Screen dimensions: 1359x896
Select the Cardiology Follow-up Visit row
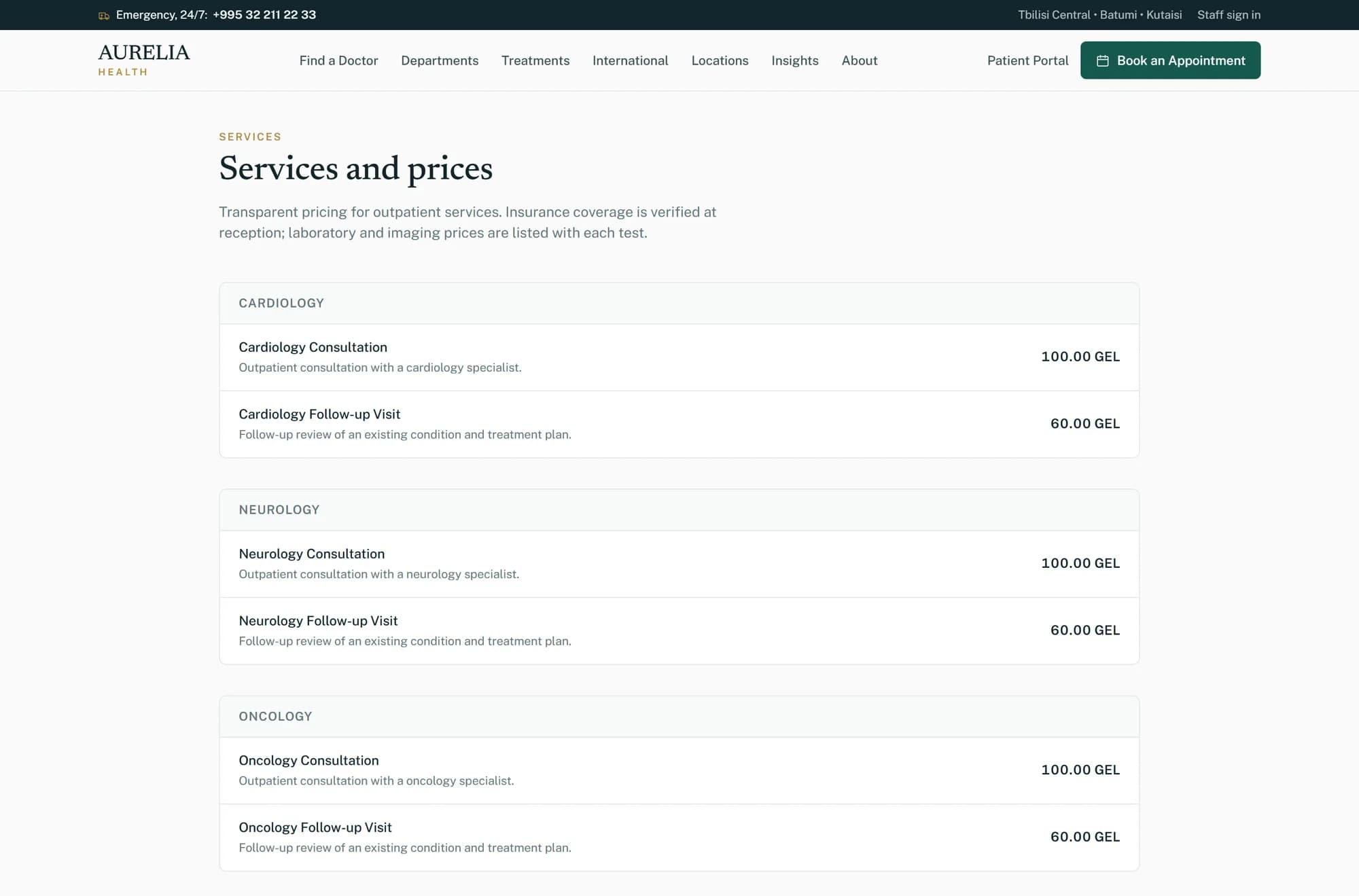[679, 424]
